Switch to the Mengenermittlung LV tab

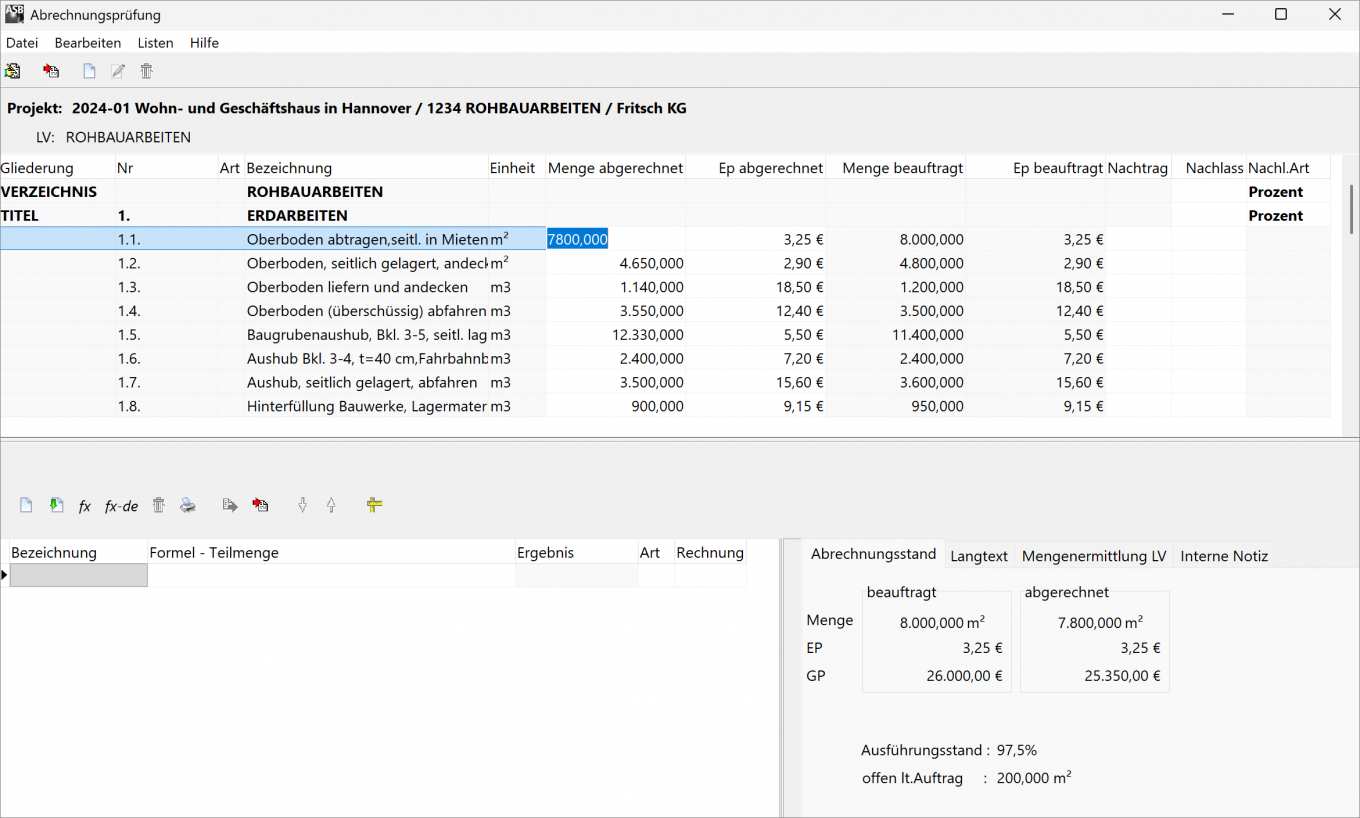tap(1093, 556)
